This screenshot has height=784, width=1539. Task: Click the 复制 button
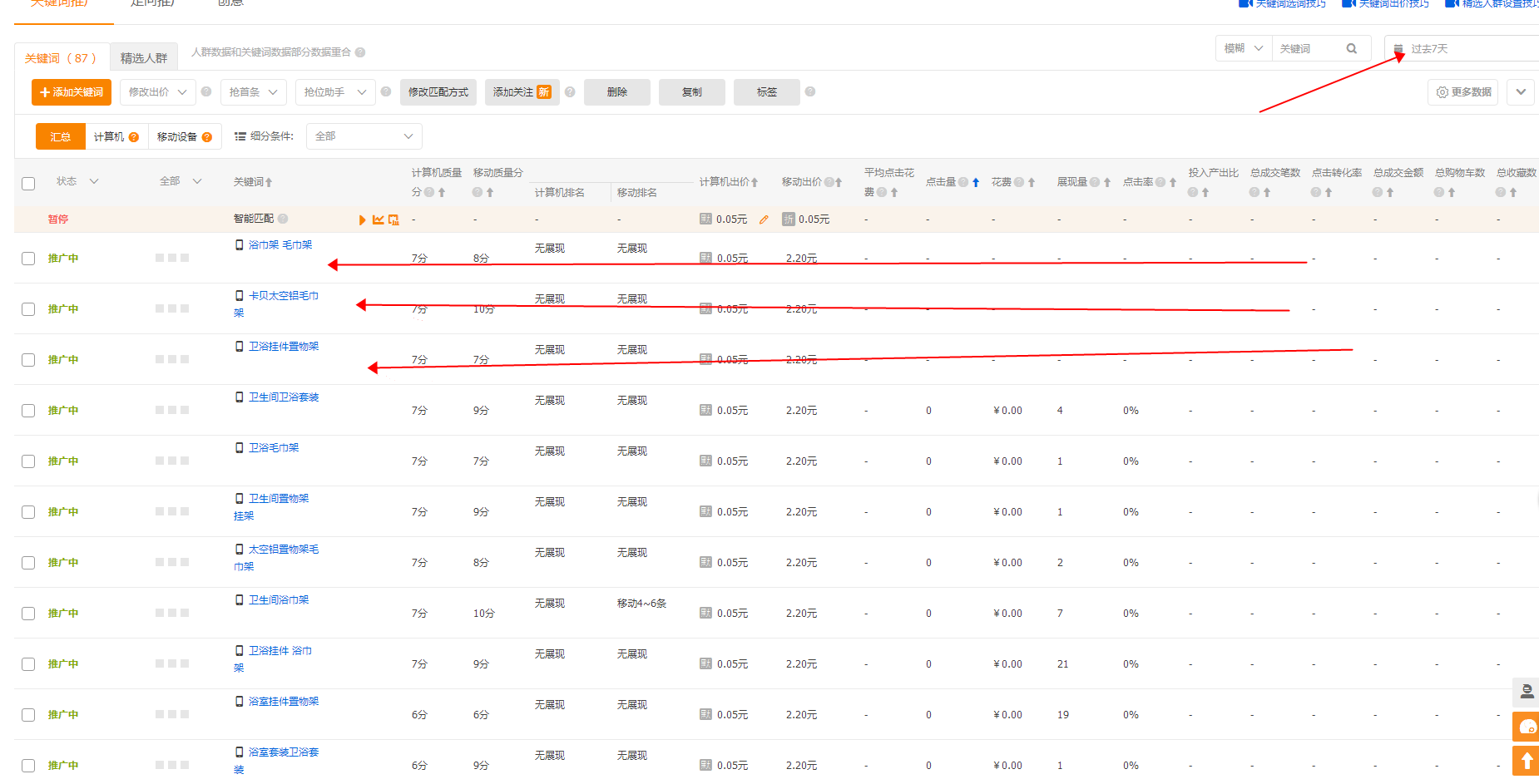pos(692,92)
